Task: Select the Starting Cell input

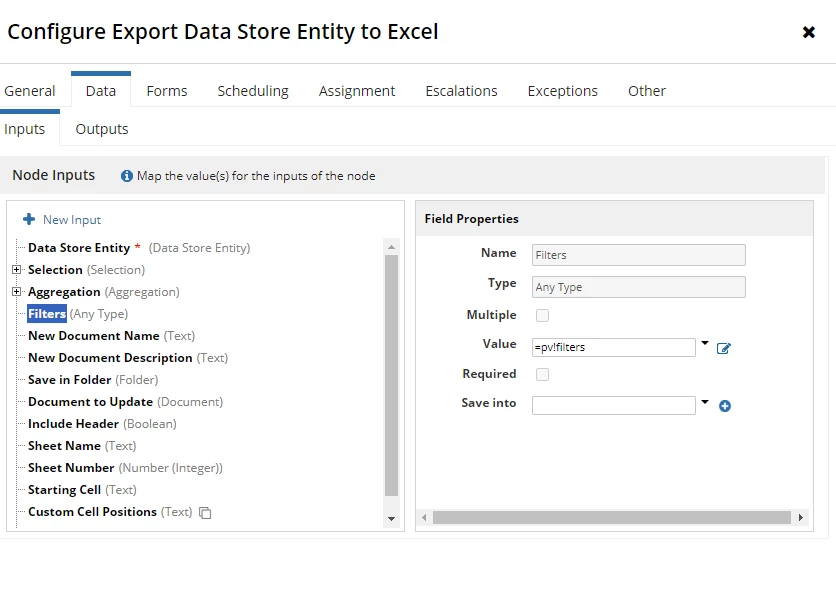Action: [x=82, y=490]
